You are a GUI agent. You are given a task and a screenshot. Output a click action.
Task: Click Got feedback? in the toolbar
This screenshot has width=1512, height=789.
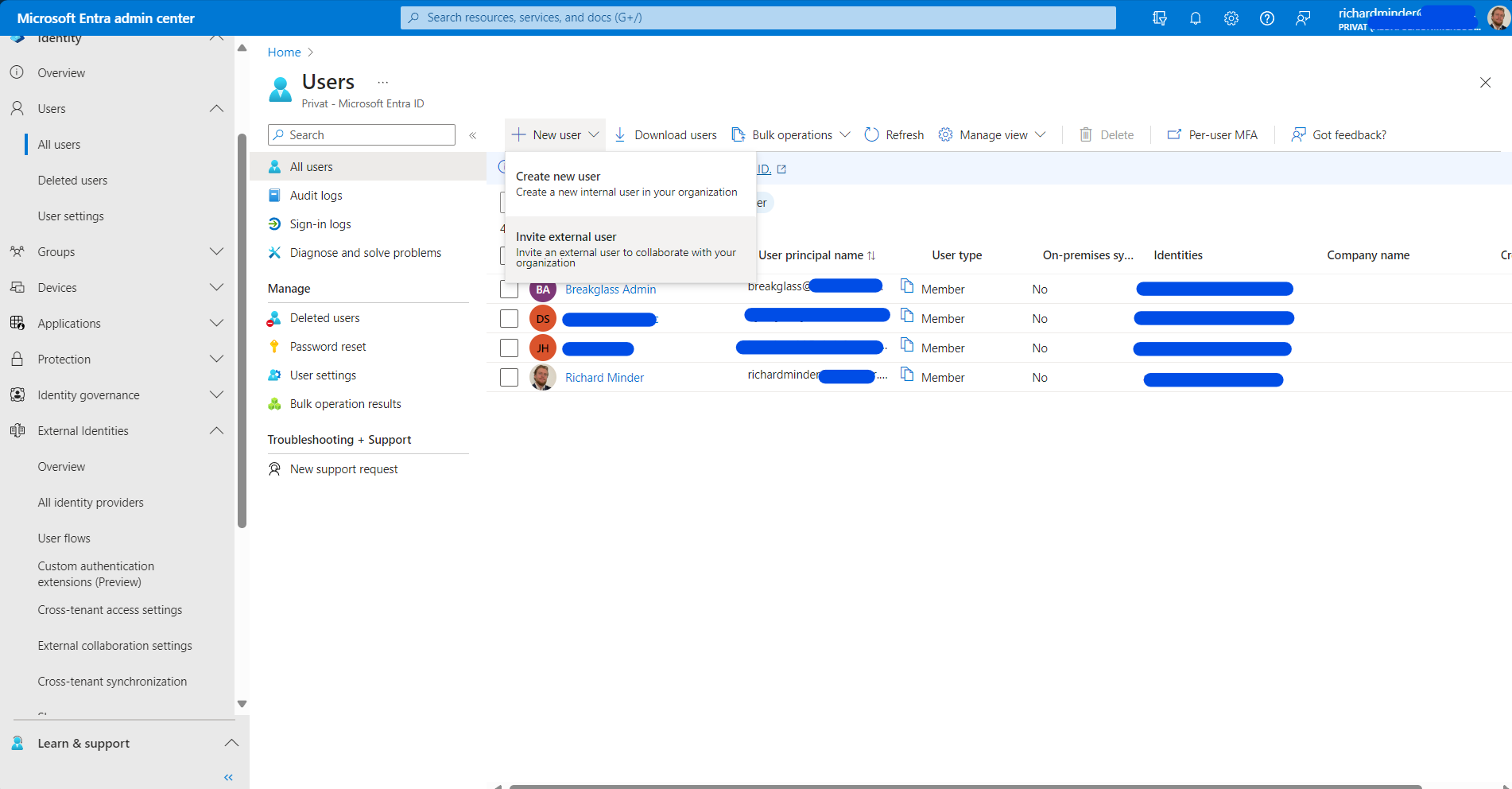[x=1339, y=135]
